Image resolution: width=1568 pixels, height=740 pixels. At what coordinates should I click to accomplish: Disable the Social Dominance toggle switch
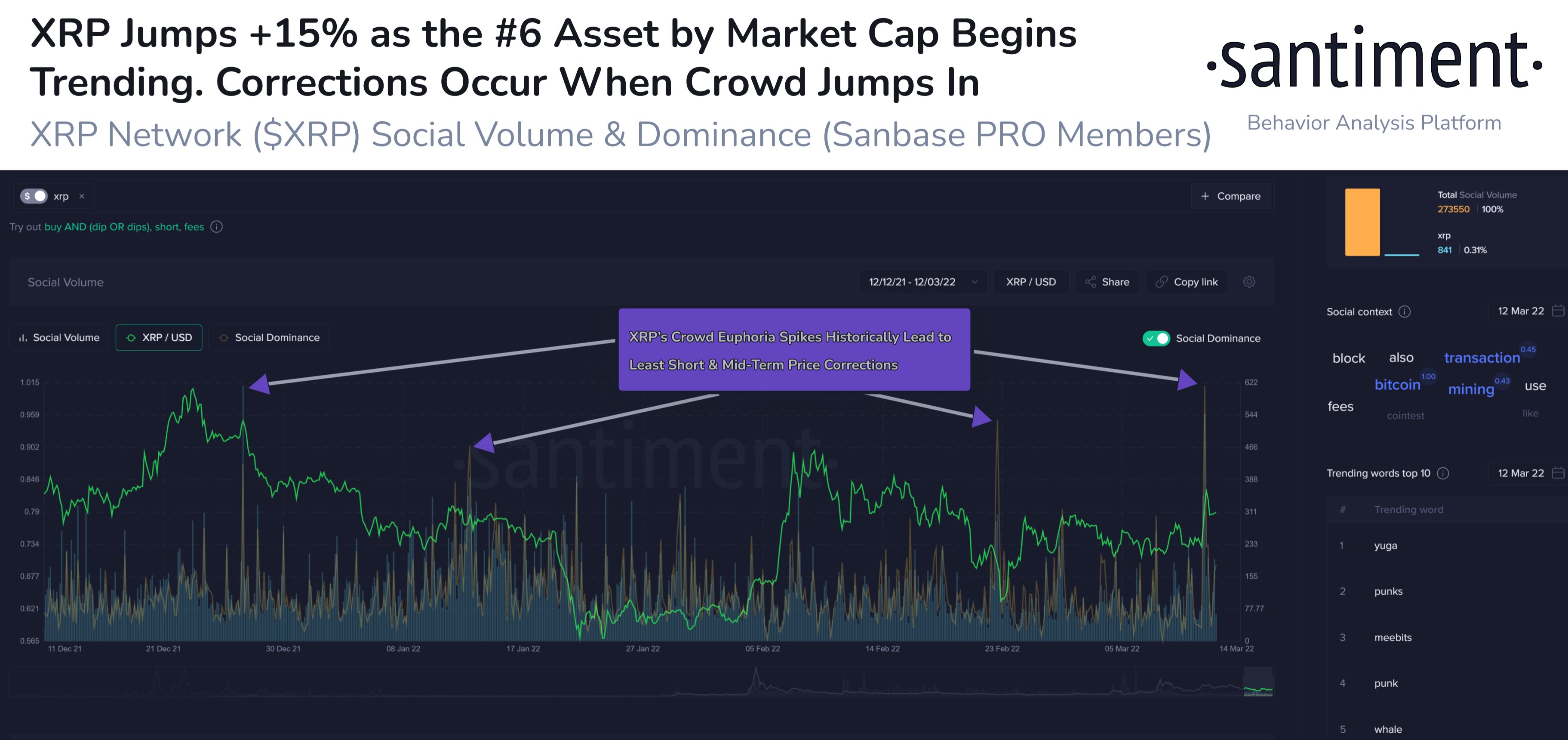click(1155, 339)
